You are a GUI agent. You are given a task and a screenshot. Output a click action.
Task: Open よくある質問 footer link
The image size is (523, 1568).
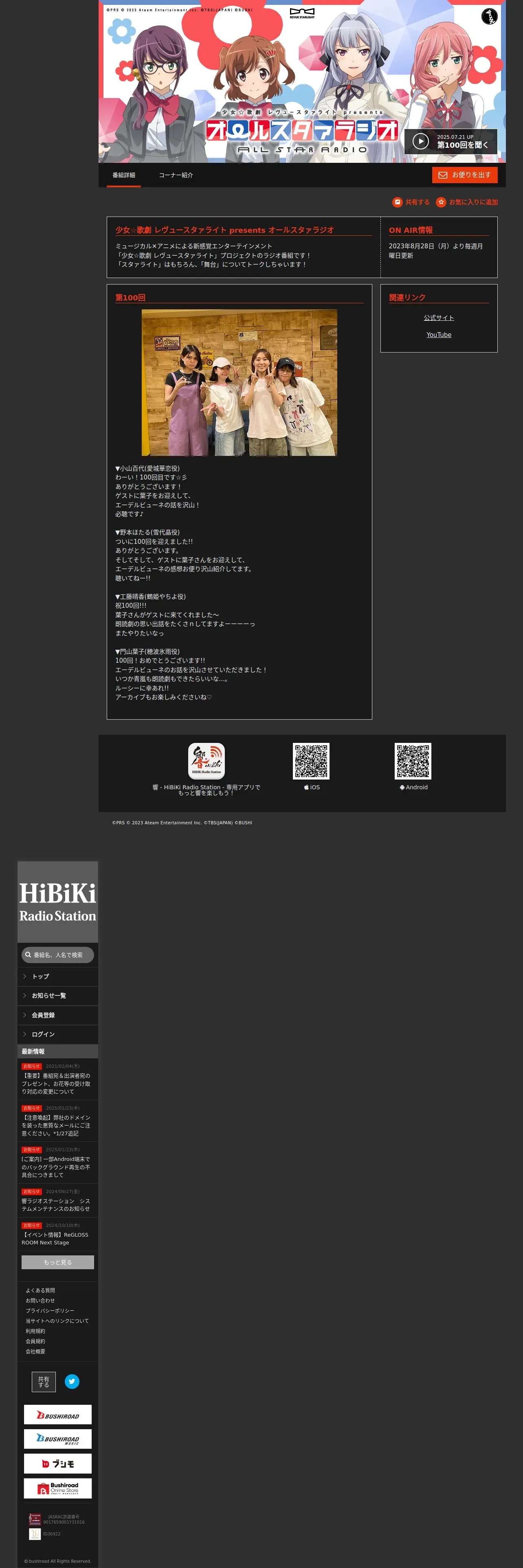tap(40, 1290)
